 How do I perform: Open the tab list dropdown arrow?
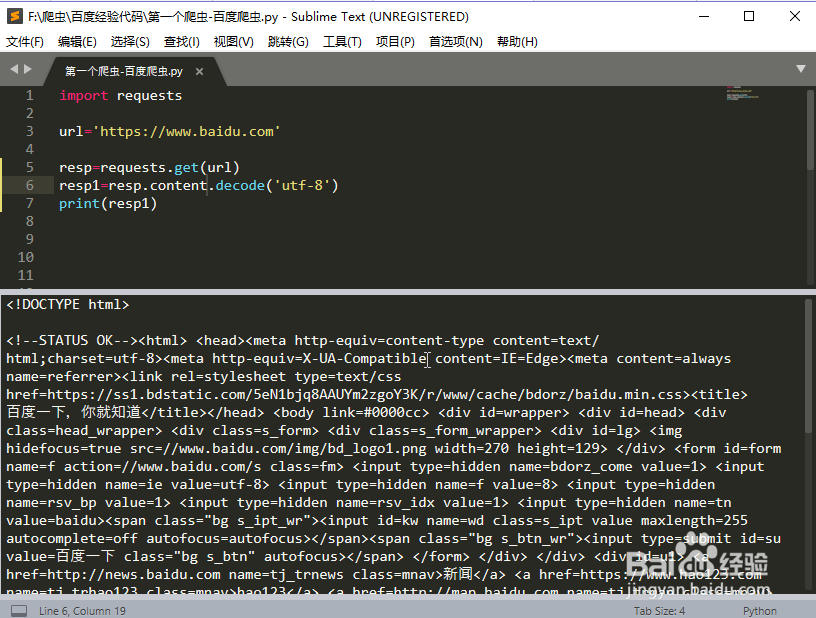click(x=801, y=69)
